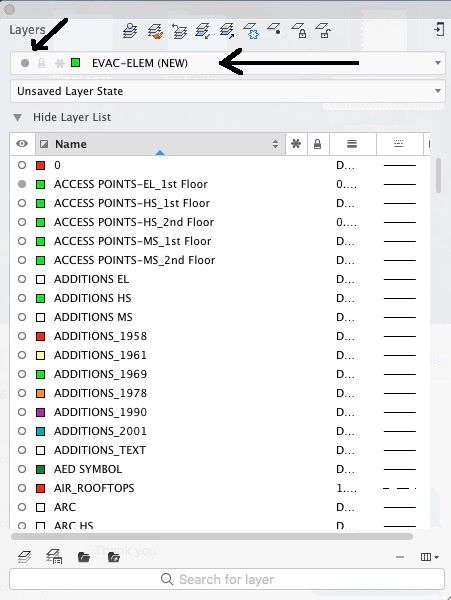Click the Search for layer field
This screenshot has width=451, height=600.
227,579
